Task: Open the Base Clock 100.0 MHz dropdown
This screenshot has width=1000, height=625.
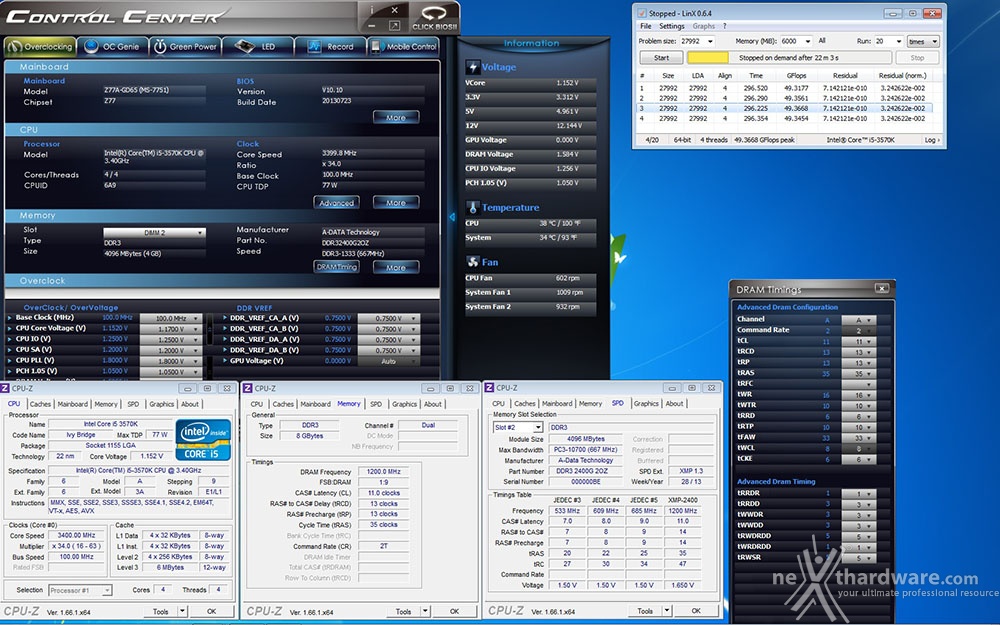Action: 170,318
